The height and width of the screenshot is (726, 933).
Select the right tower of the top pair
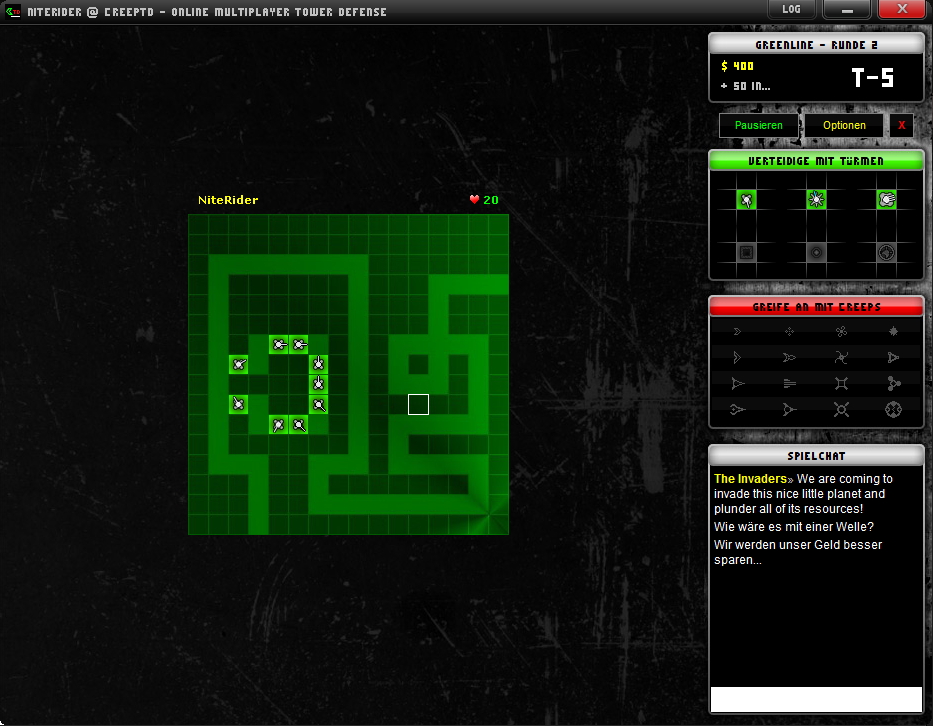point(299,344)
